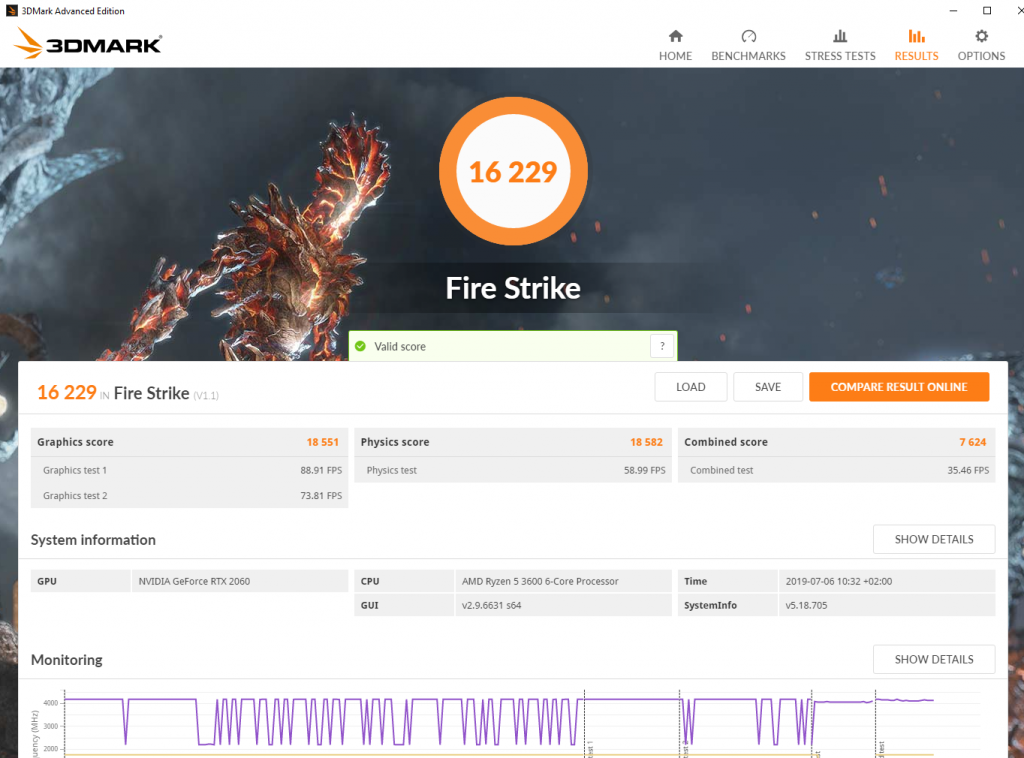Click the LOAD button
1024x758 pixels.
click(x=690, y=387)
